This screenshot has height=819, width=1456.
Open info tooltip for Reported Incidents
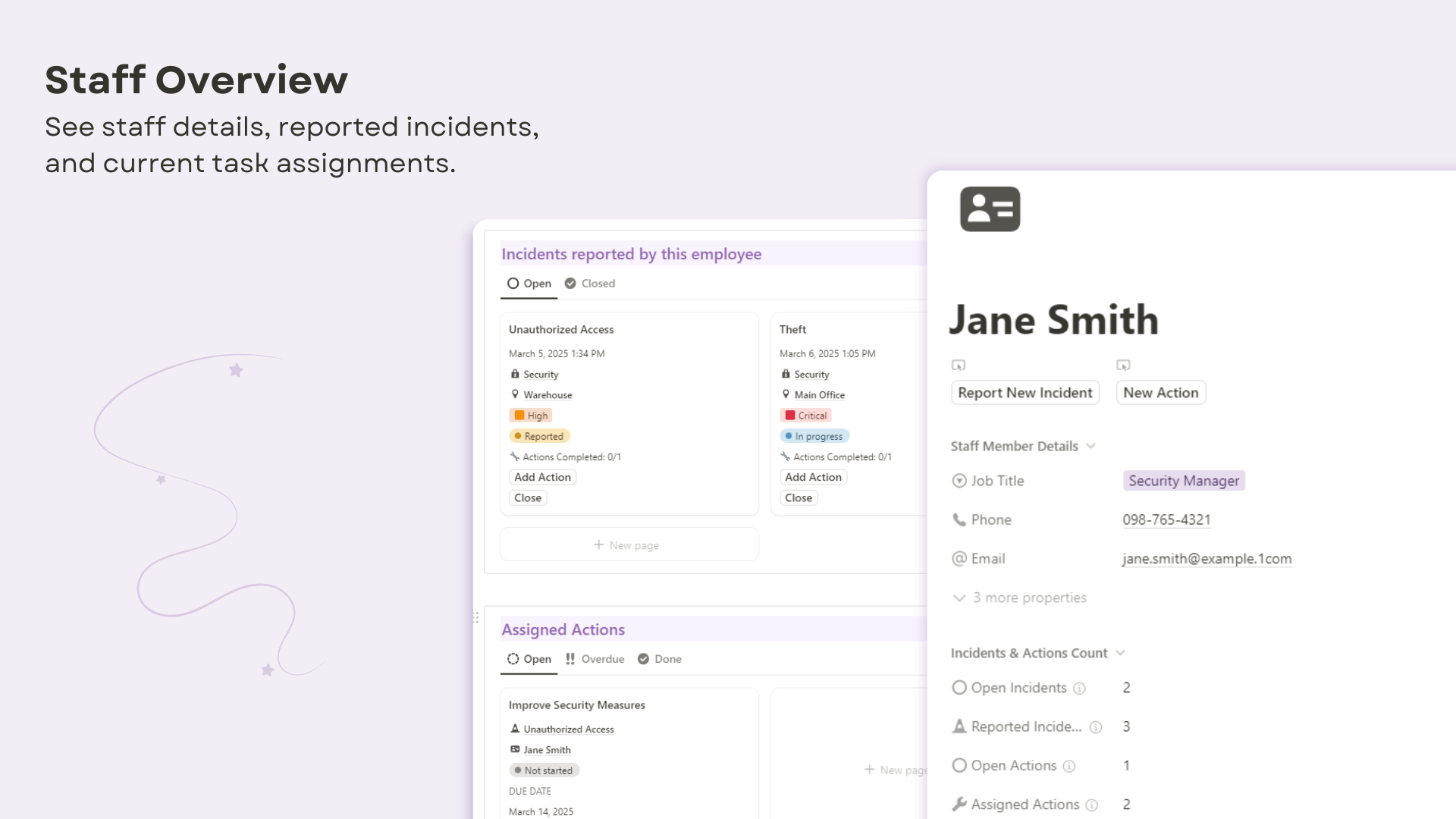1096,727
